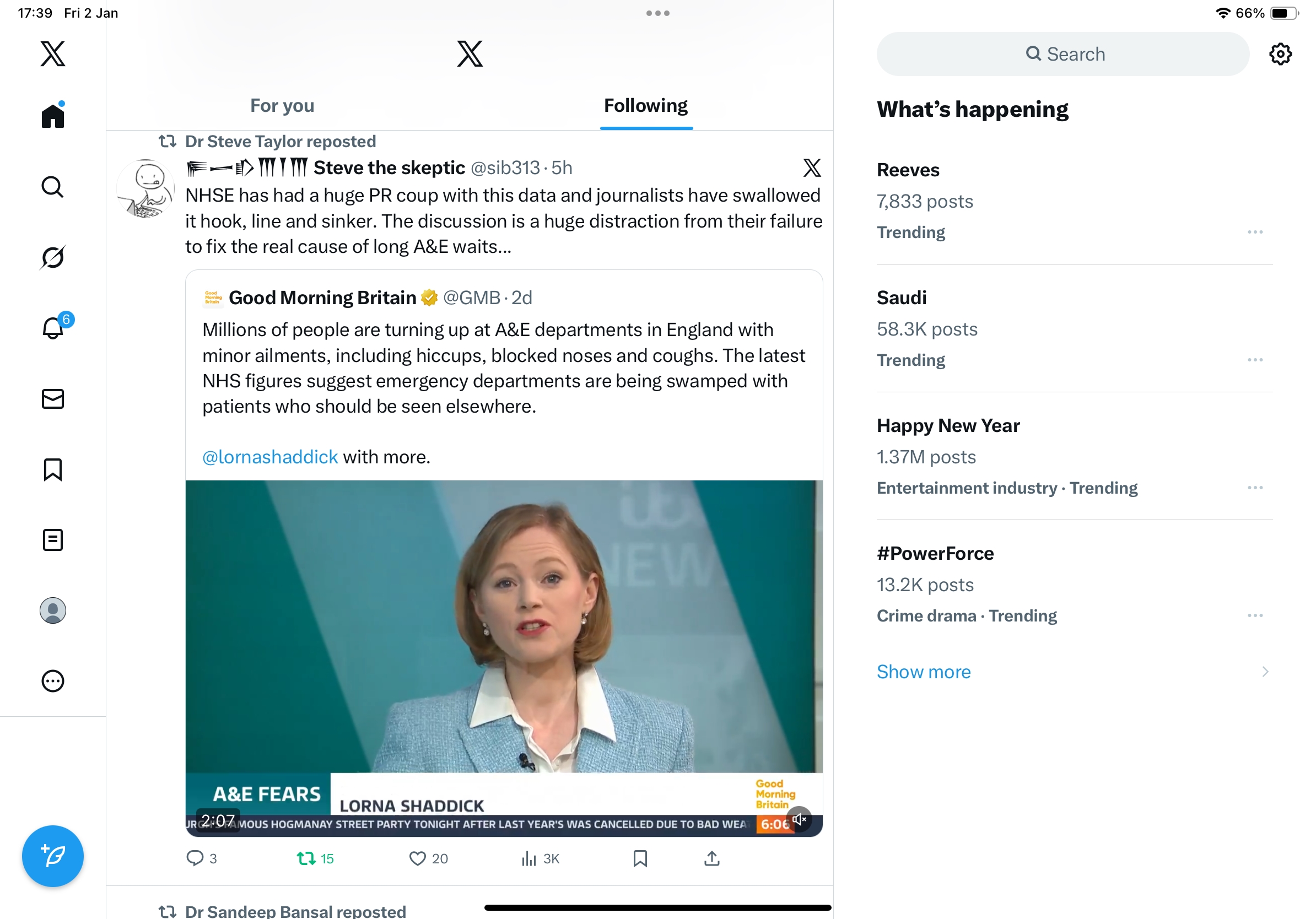This screenshot has width=1316, height=919.
Task: Open Lists icon in the sidebar
Action: (x=53, y=540)
